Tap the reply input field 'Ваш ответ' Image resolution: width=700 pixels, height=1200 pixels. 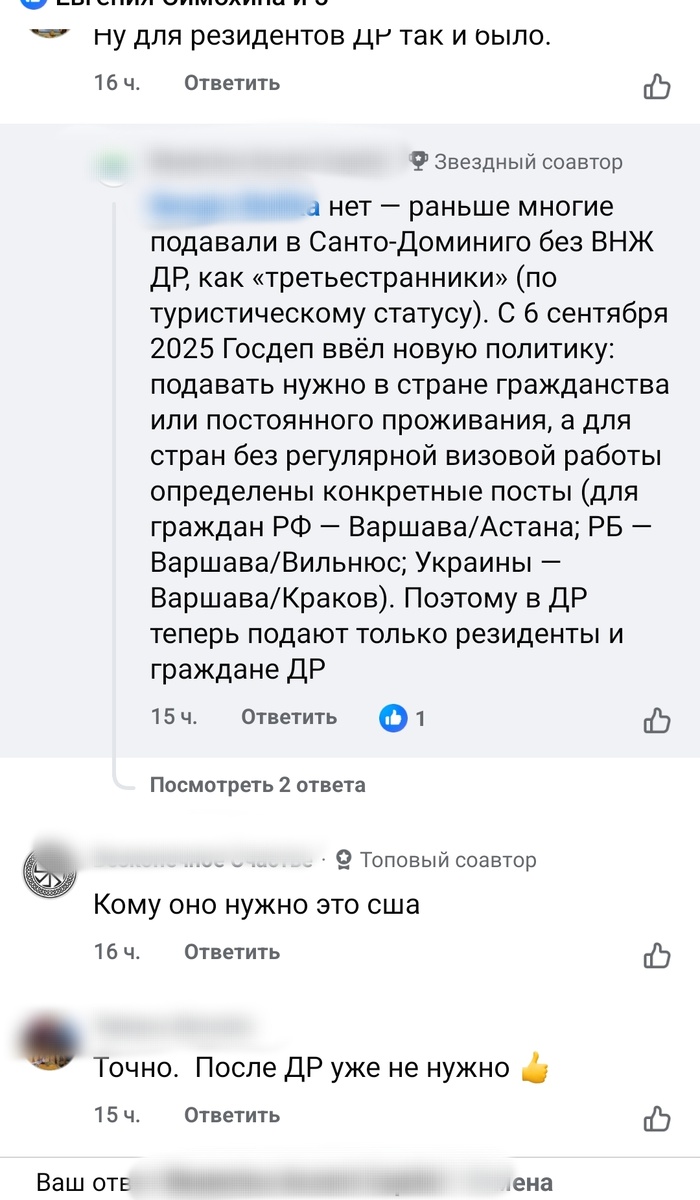point(350,1178)
